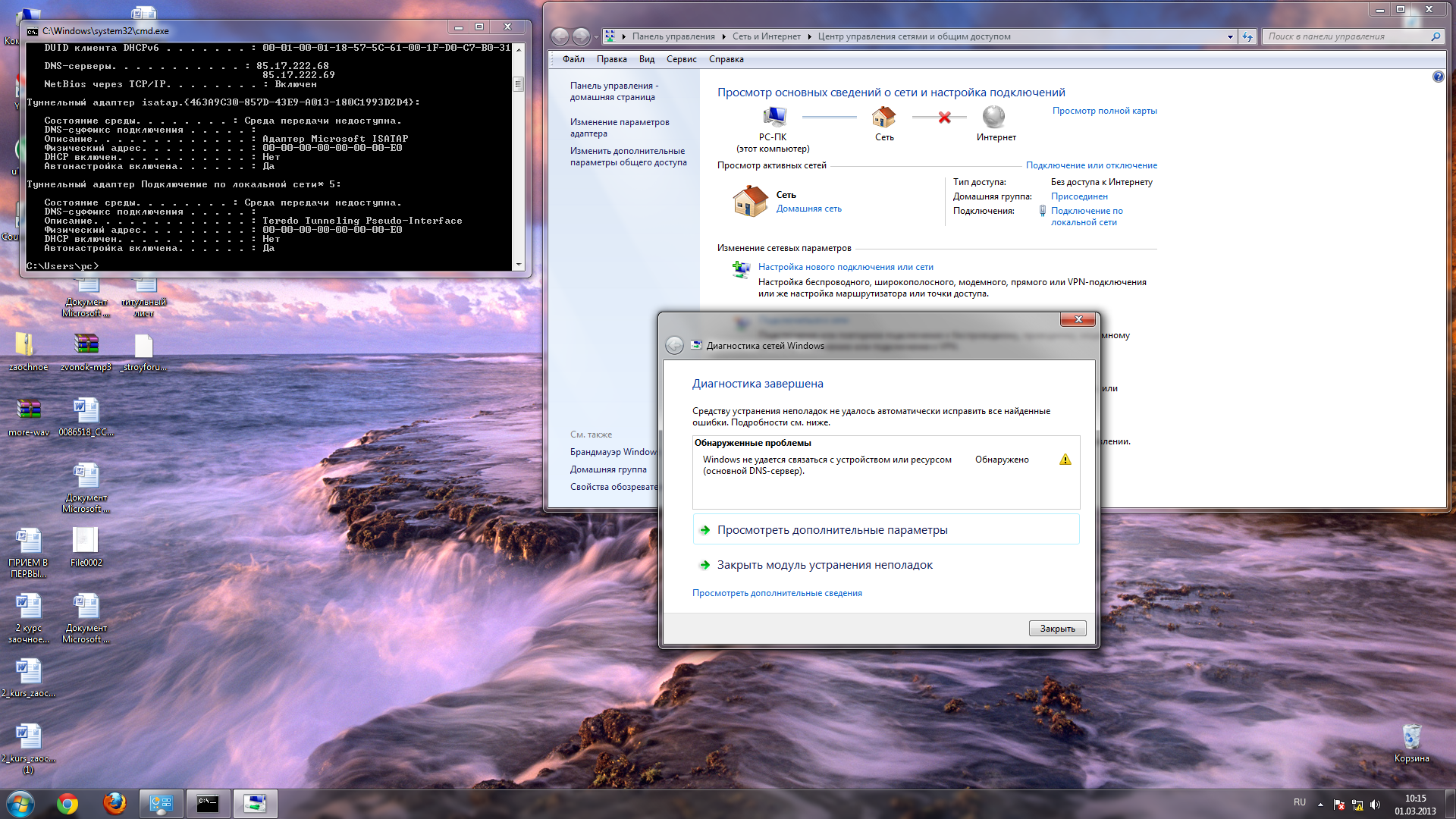The image size is (1456, 819).
Task: Click Просмотр полной карты link
Action: [x=1104, y=111]
